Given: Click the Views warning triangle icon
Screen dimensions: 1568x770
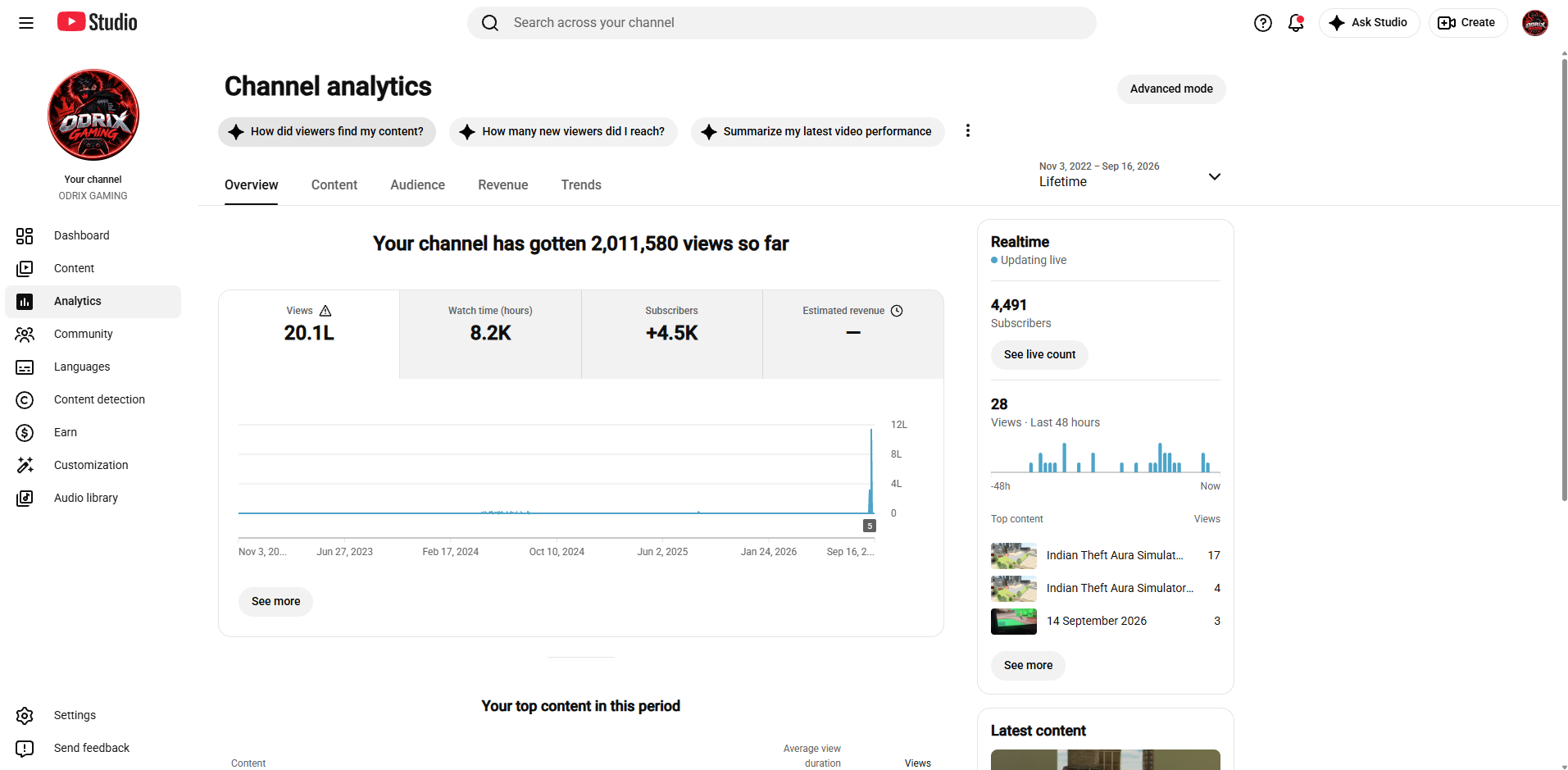Looking at the screenshot, I should pyautogui.click(x=325, y=311).
